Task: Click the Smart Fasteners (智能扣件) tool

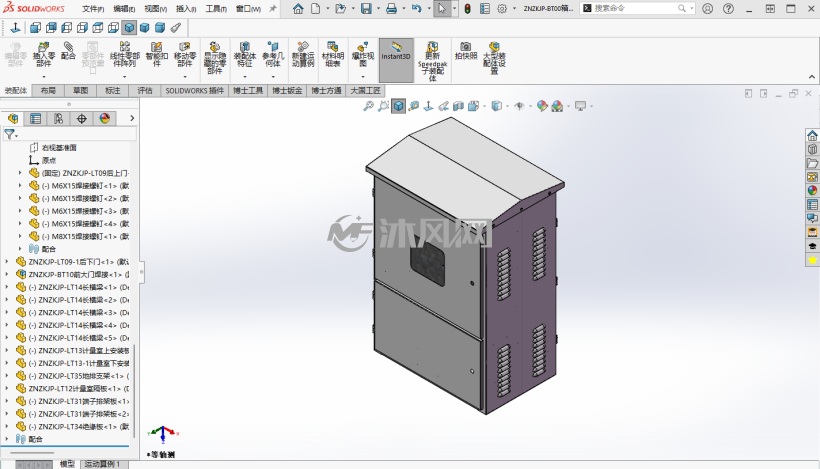Action: tap(156, 54)
